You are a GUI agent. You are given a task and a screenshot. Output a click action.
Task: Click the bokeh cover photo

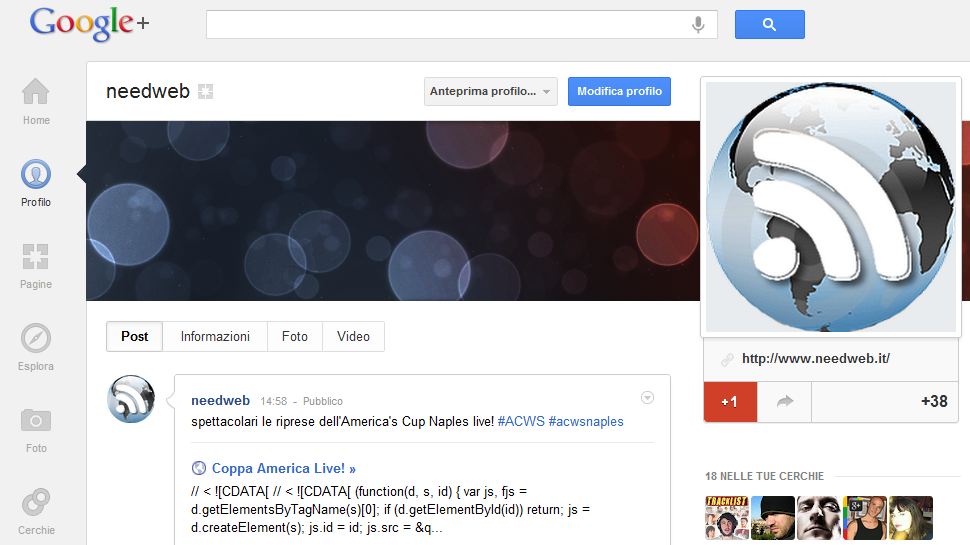[393, 211]
